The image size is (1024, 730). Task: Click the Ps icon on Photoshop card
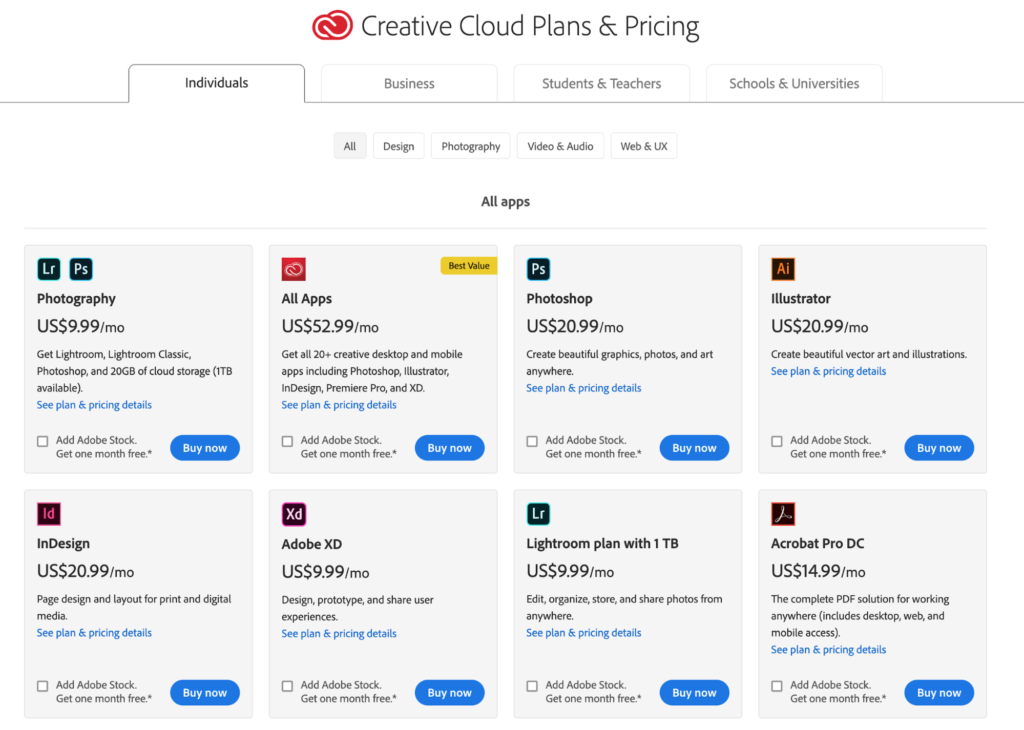click(x=538, y=269)
